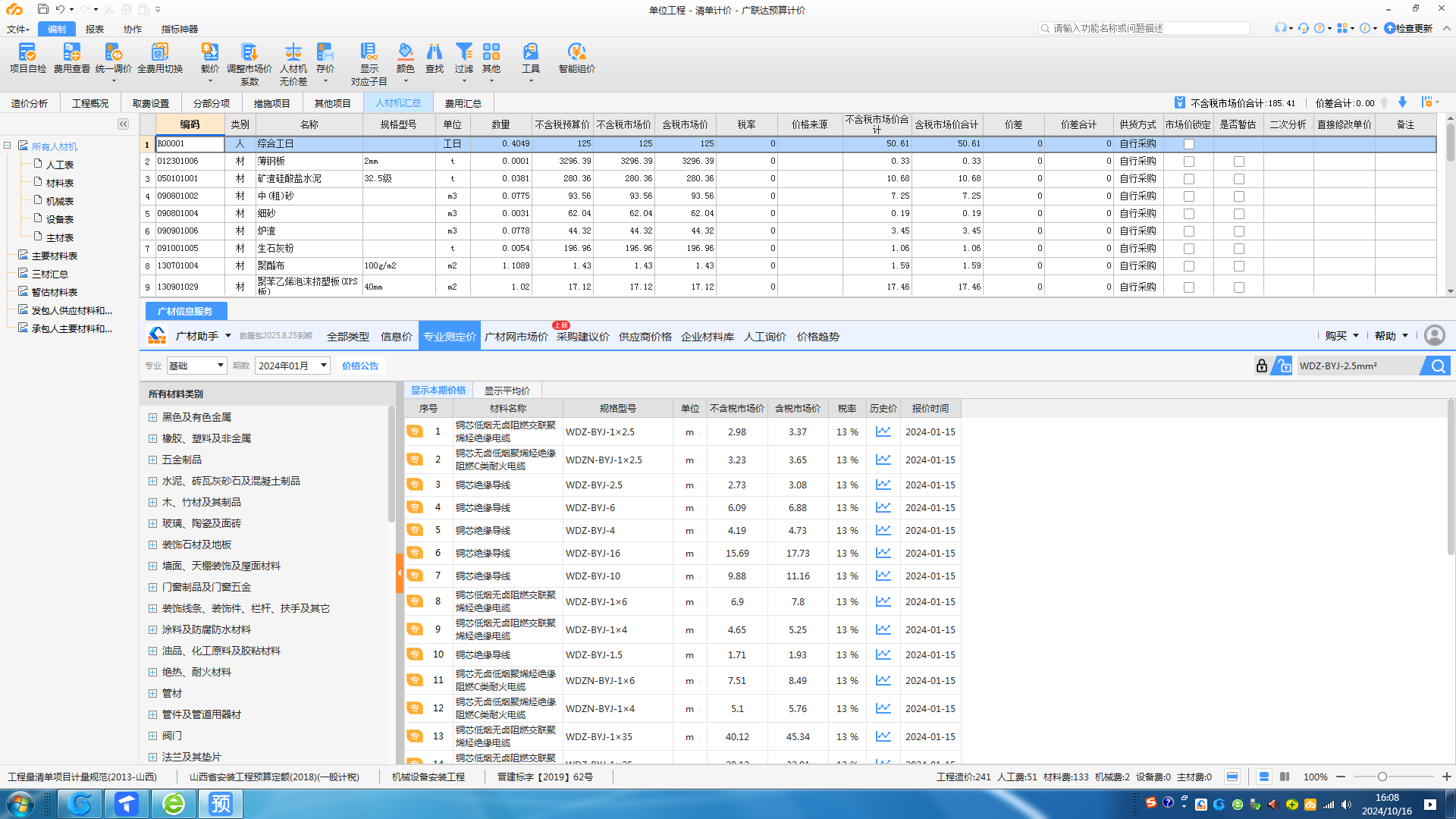1456x819 pixels.
Task: Click the 价格公告 link
Action: point(359,366)
